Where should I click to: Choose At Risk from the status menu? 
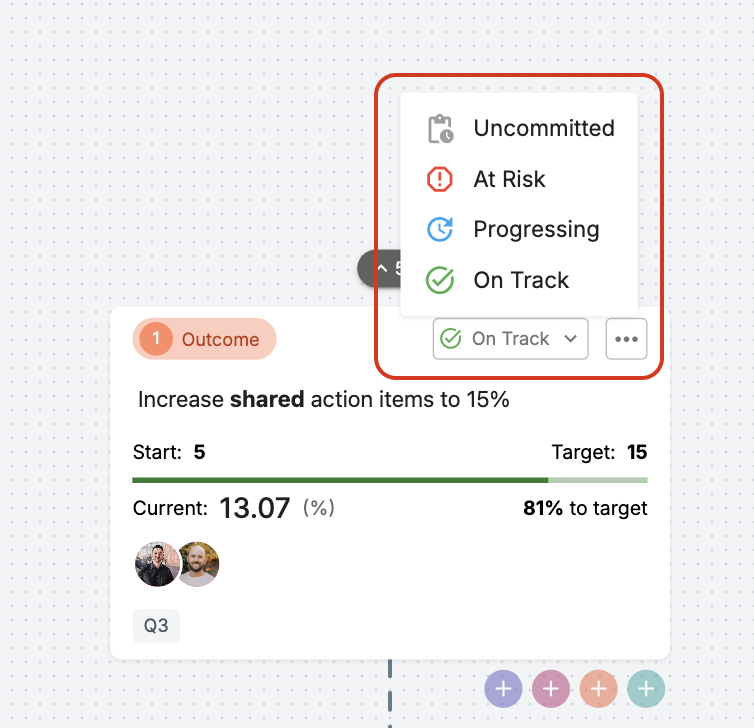519,179
